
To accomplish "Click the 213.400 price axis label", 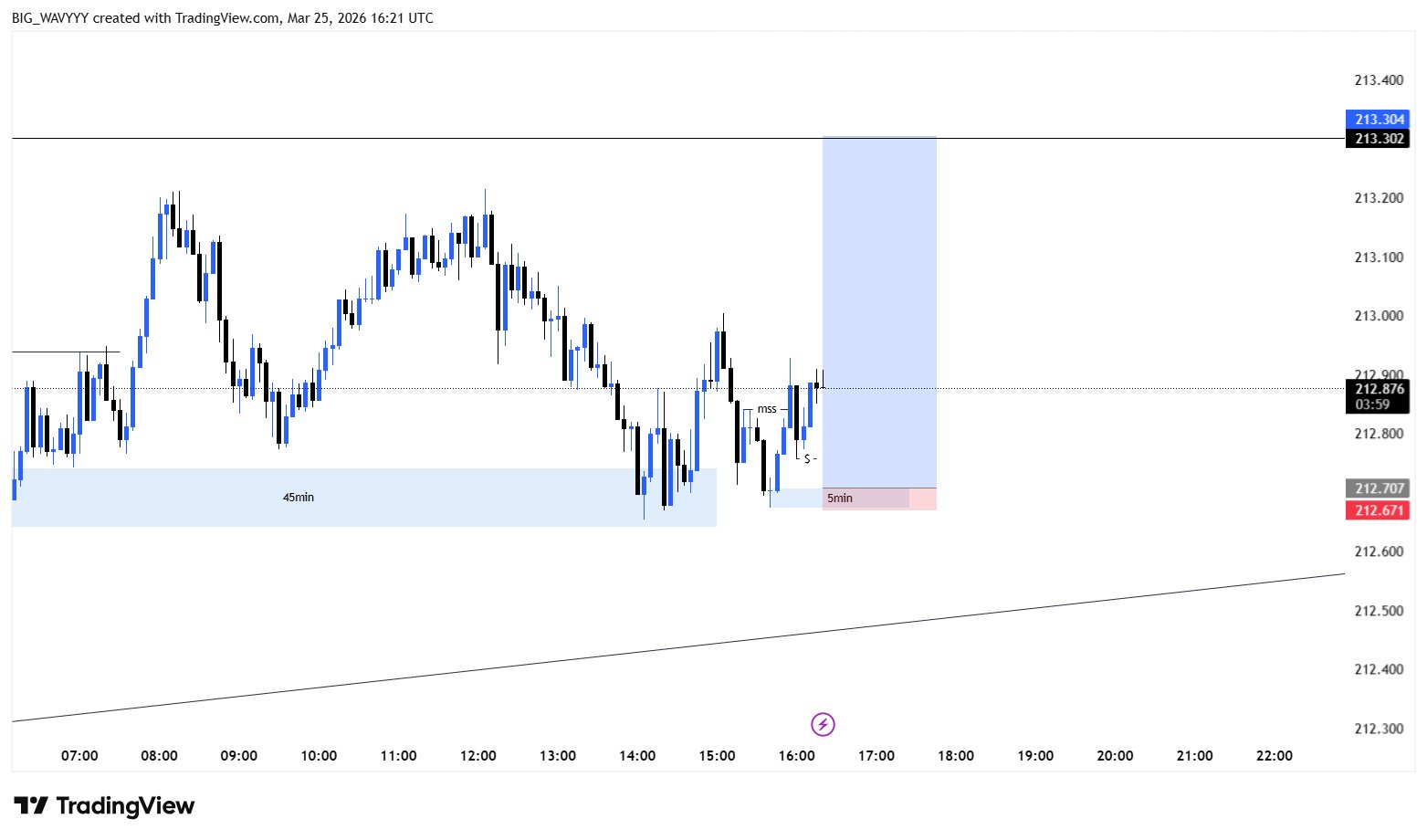I will (1379, 80).
